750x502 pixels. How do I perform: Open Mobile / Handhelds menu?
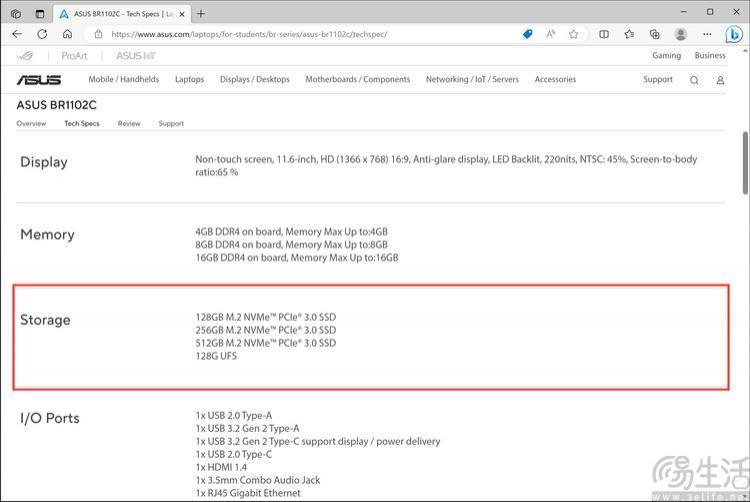(123, 79)
